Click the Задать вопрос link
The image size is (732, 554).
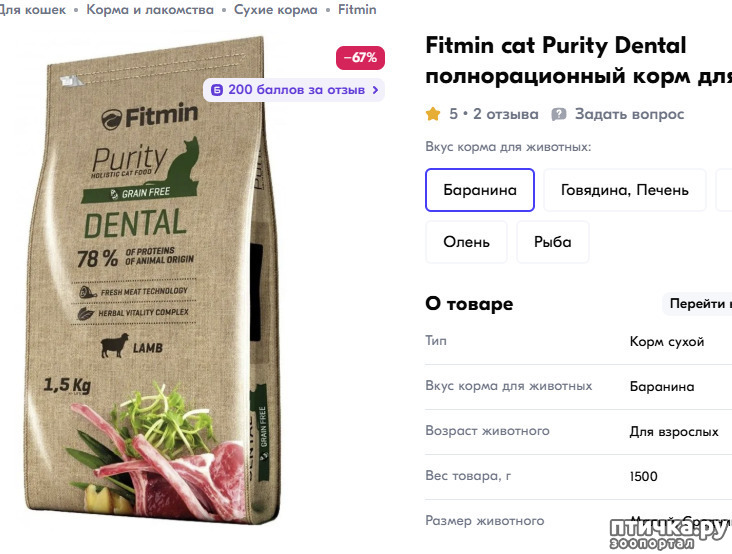click(x=629, y=114)
